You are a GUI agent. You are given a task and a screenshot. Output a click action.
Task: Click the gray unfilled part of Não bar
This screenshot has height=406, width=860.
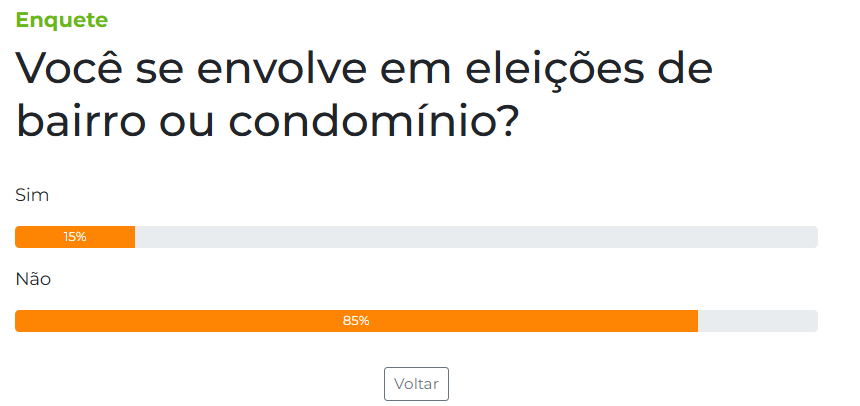[758, 321]
